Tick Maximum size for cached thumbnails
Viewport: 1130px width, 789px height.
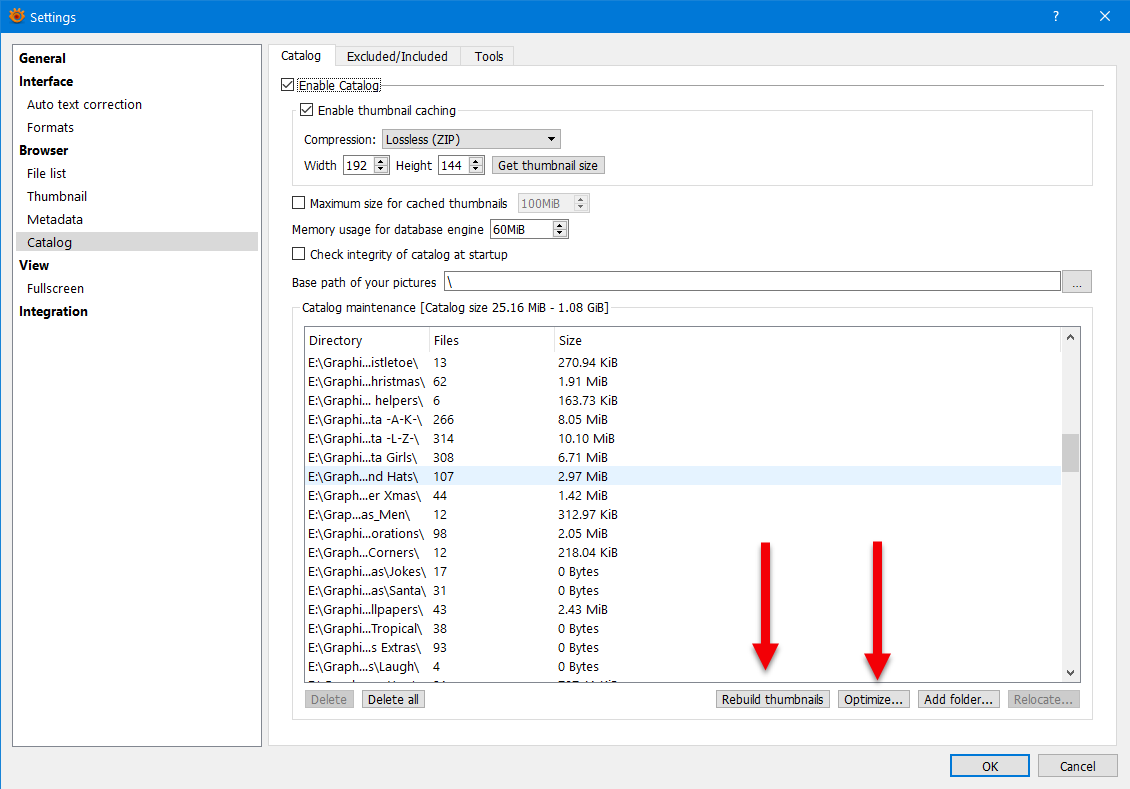(299, 204)
